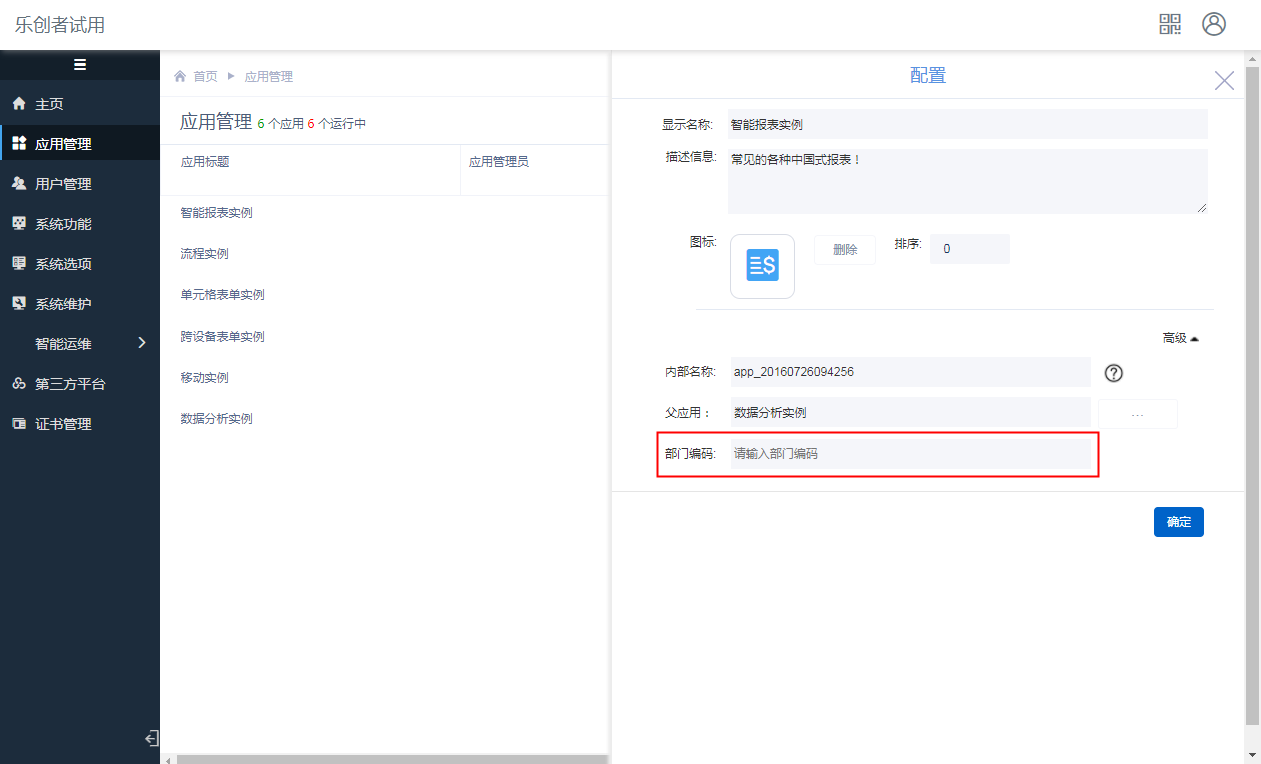The image size is (1261, 764).
Task: Collapse the 高级 advanced section
Action: click(x=1180, y=338)
